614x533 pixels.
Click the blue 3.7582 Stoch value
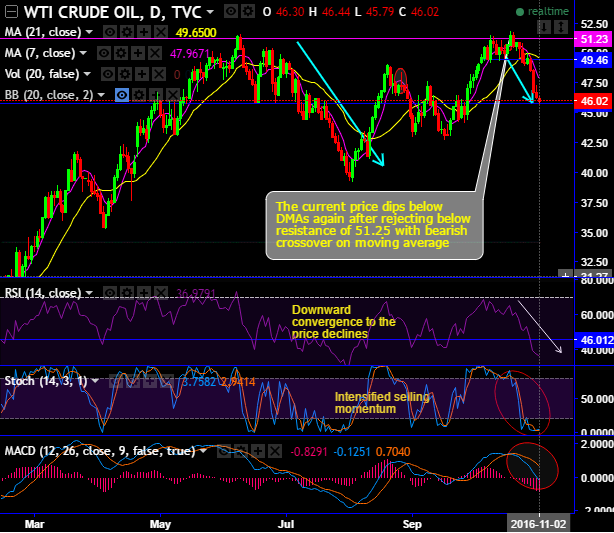pos(199,381)
